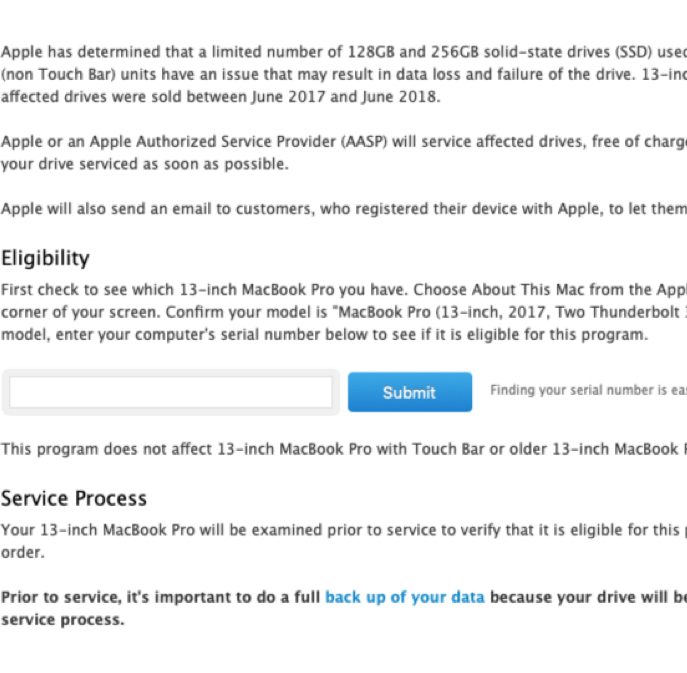Viewport: 687px width, 673px height.
Task: Open the "back up of your data" link
Action: pyautogui.click(x=405, y=597)
